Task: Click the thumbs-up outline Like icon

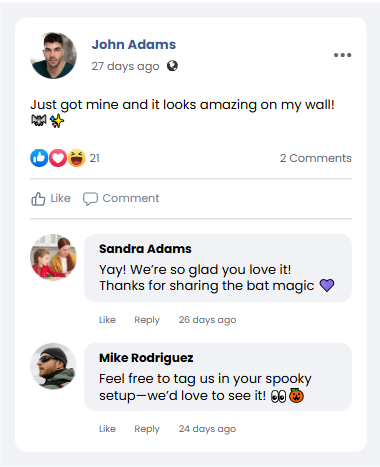Action: 38,199
